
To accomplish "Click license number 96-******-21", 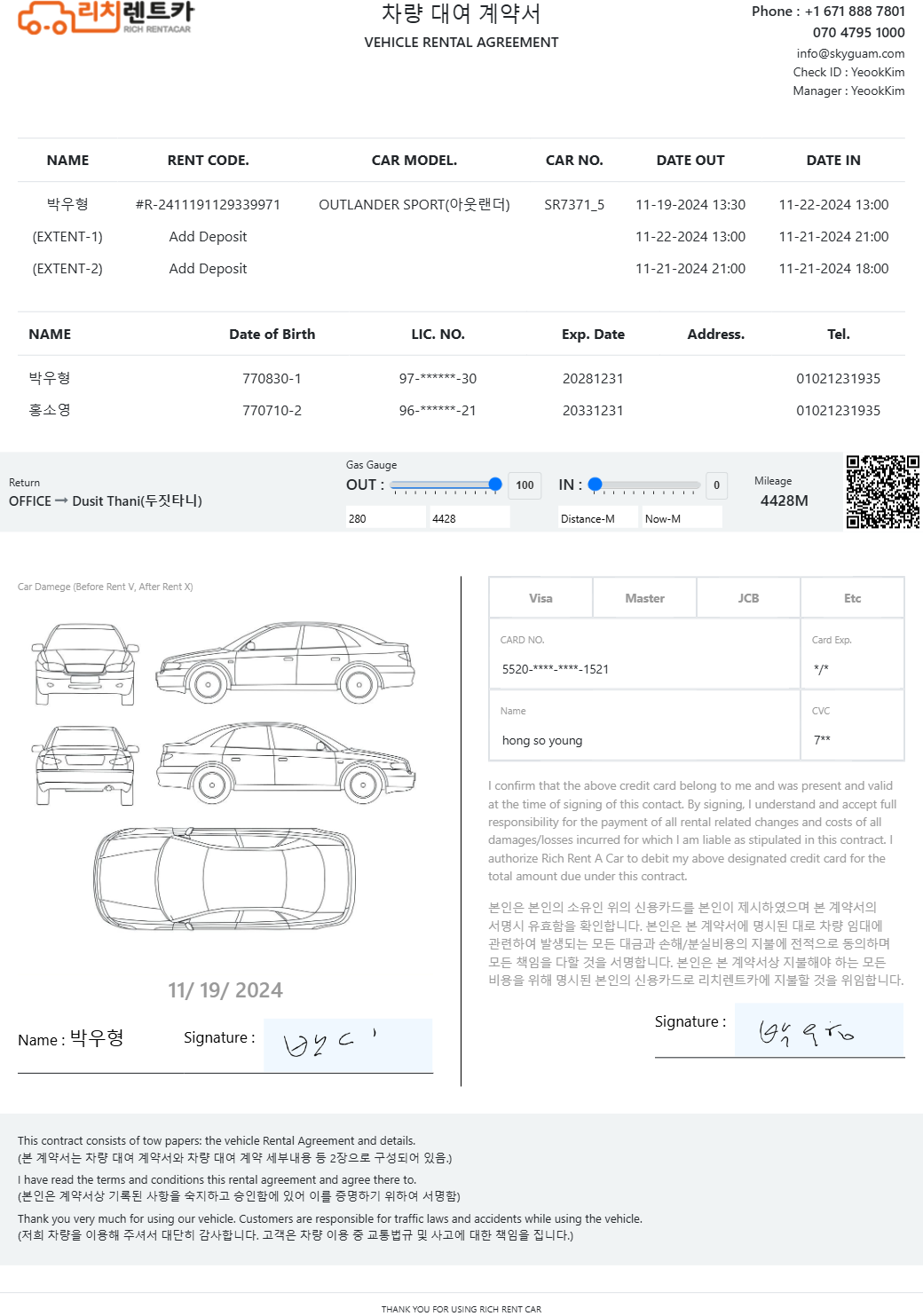I will 438,411.
